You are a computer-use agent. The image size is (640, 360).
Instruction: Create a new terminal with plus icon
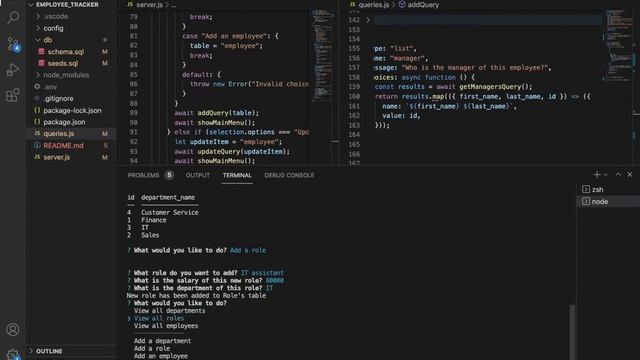coord(596,175)
